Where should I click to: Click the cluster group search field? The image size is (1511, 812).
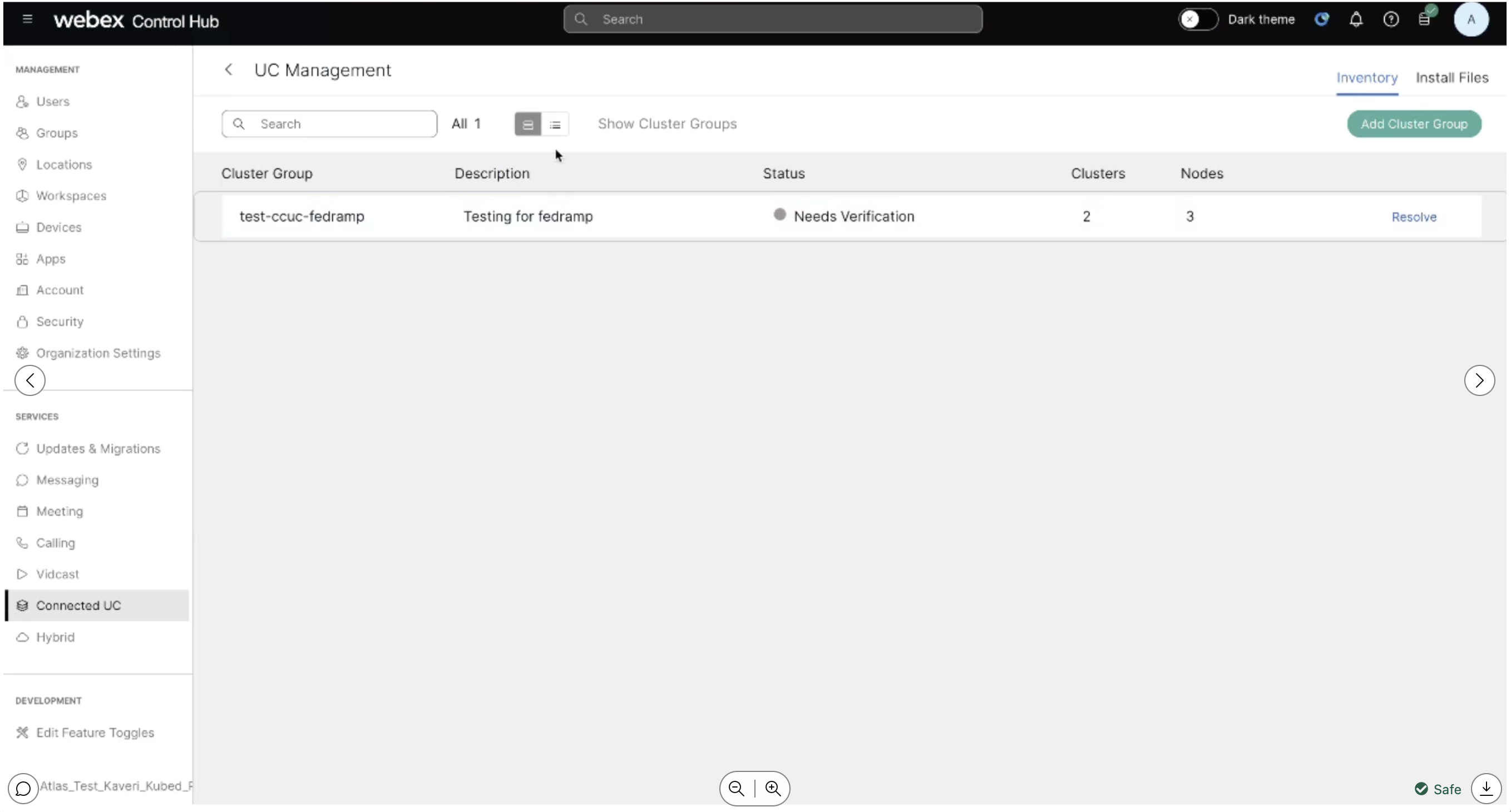click(328, 123)
